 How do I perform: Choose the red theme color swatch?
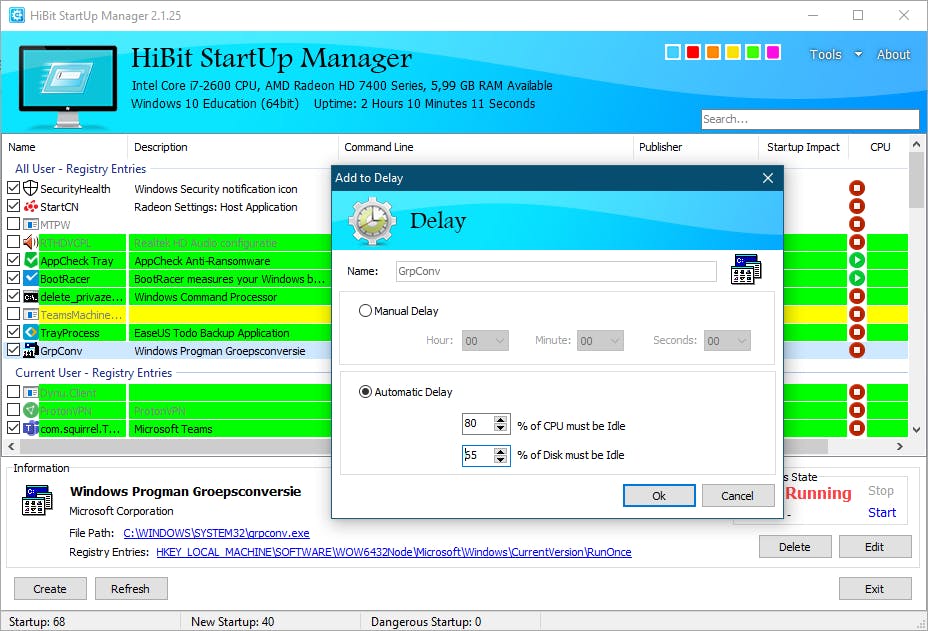[x=692, y=52]
